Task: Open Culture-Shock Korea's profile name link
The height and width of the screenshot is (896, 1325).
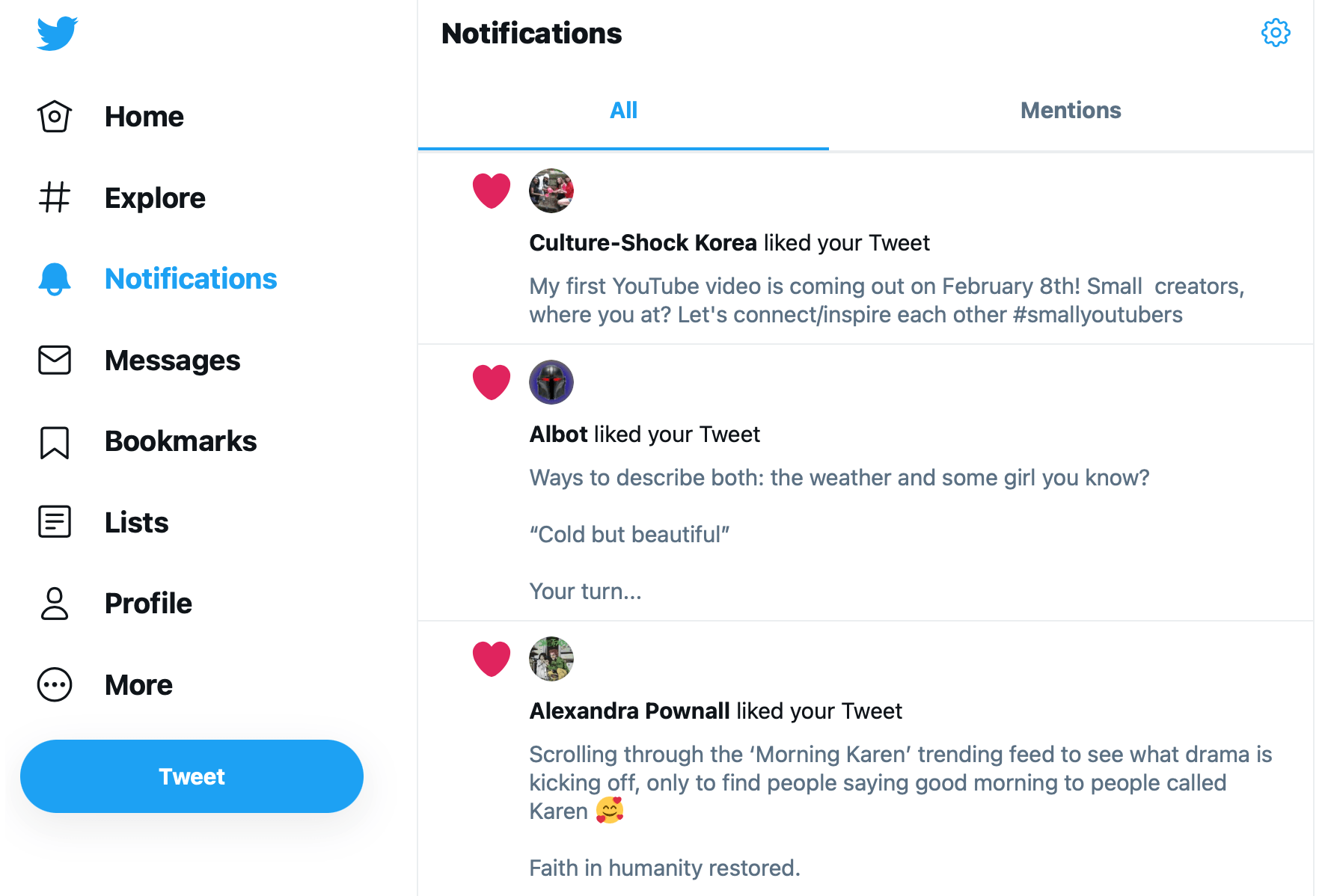Action: click(643, 243)
